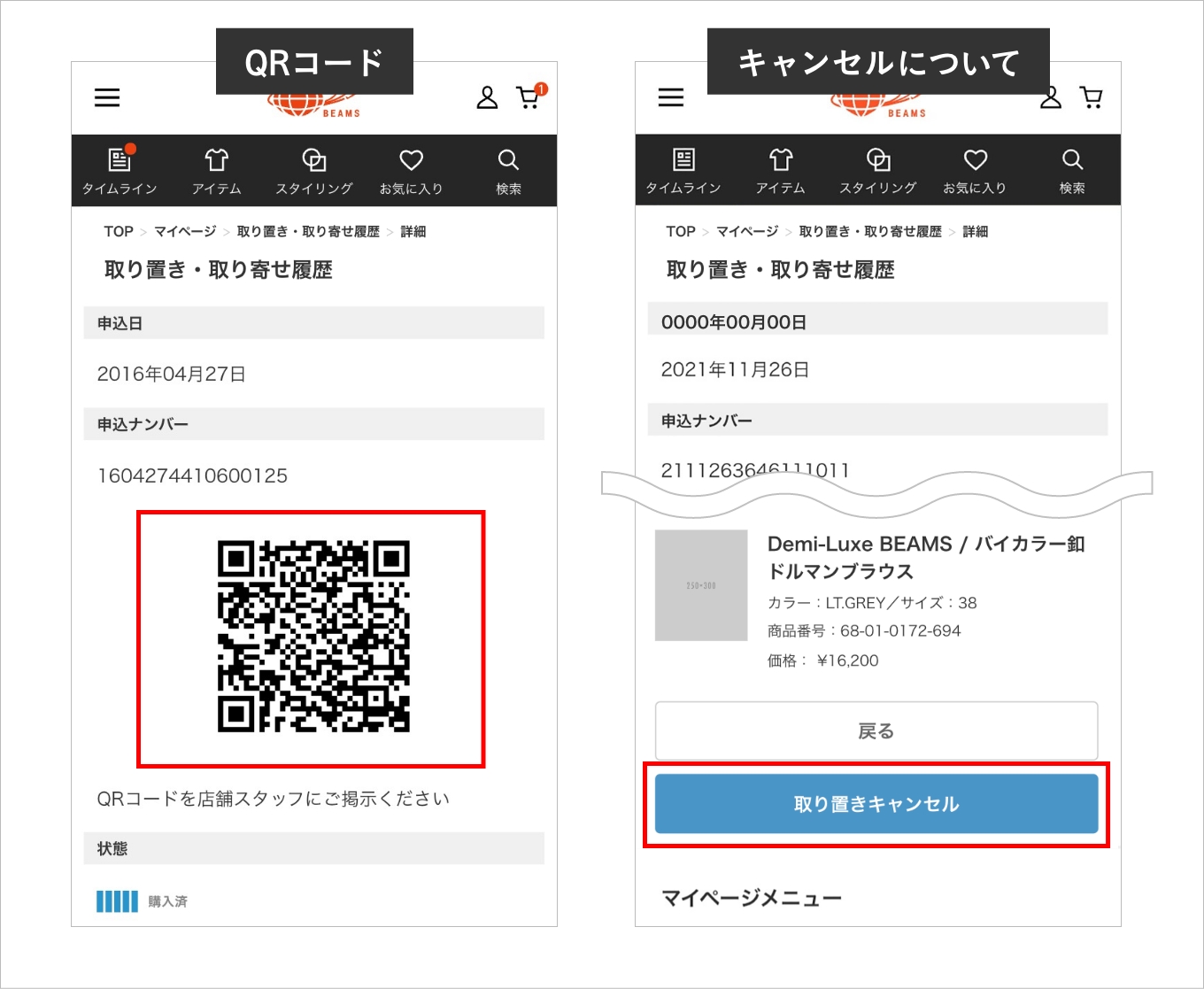This screenshot has height=989, width=1204.
Task: Click マイページ breadcrumb in left screen
Action: click(185, 231)
